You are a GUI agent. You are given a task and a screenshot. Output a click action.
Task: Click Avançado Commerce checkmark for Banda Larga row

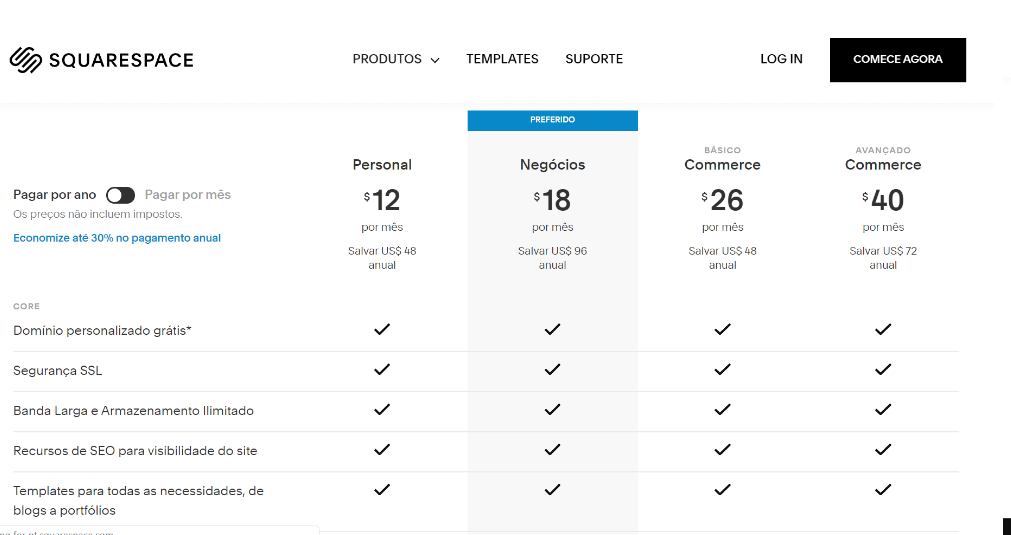[883, 409]
